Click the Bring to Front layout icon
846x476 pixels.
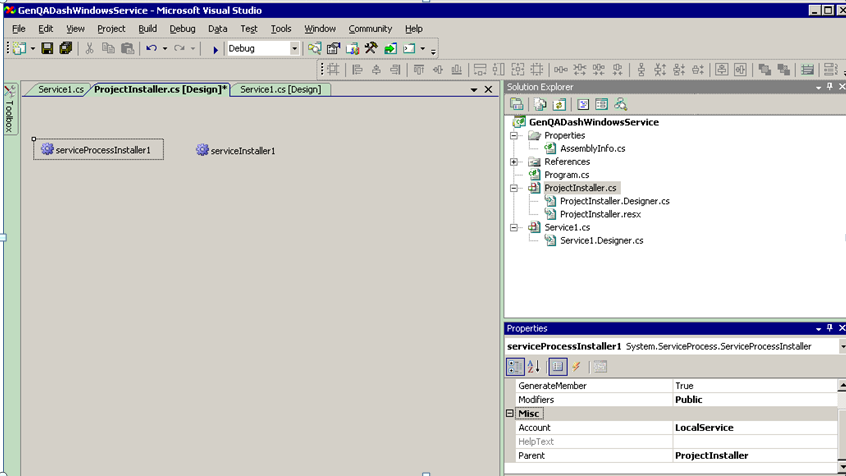pos(765,70)
